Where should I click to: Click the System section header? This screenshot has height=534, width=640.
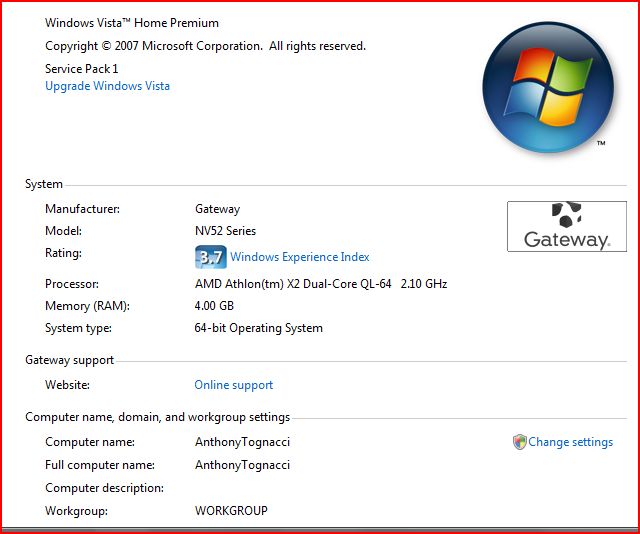(x=44, y=184)
